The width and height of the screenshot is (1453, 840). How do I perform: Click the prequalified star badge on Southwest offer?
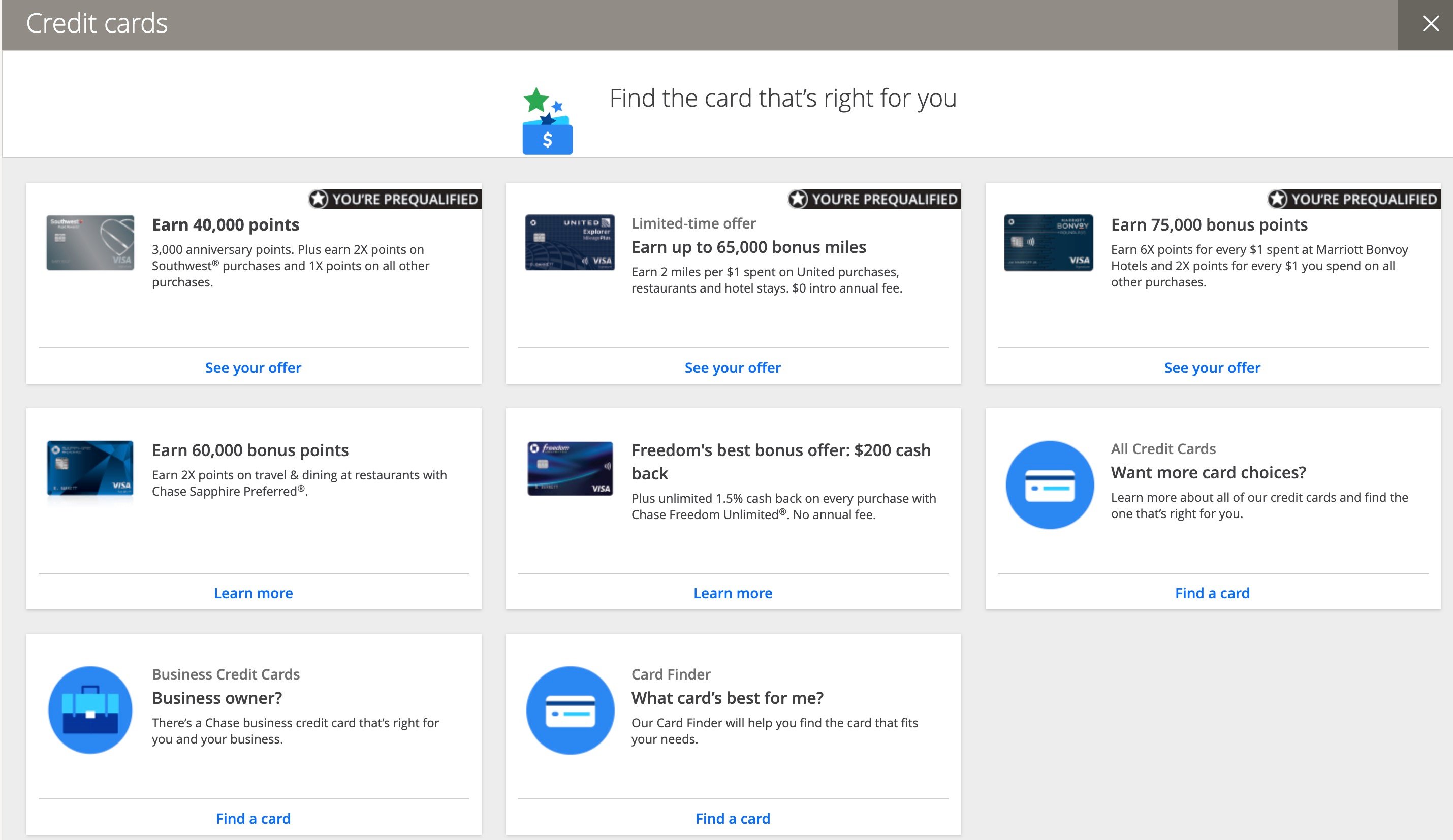coord(394,199)
